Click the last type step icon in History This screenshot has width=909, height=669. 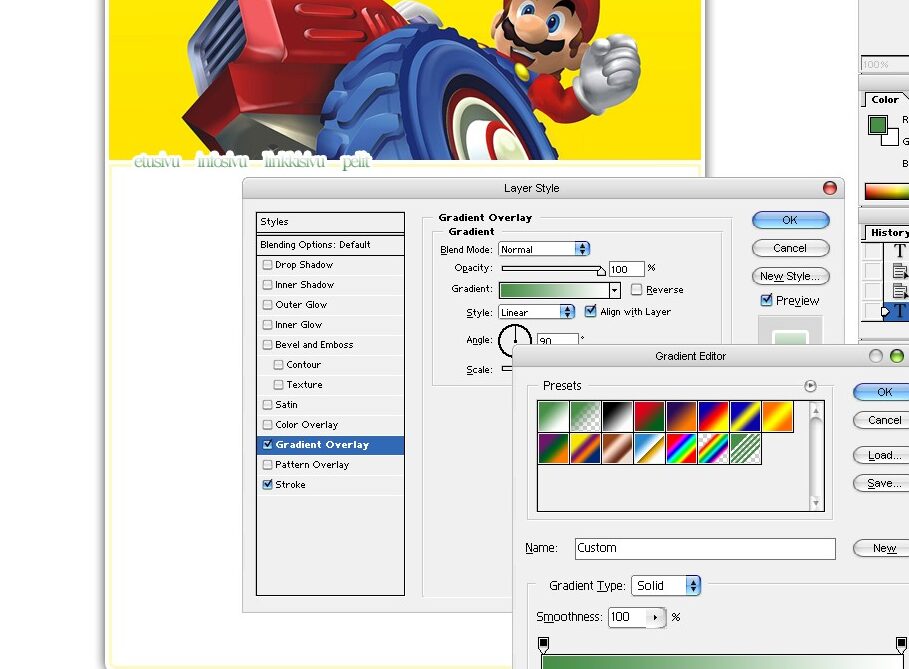[899, 311]
